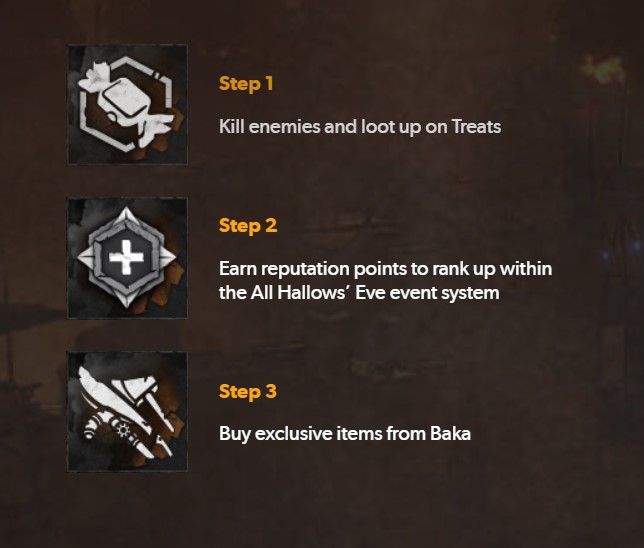Click the Kill enemies and loot up text
644x548 pixels.
point(359,127)
